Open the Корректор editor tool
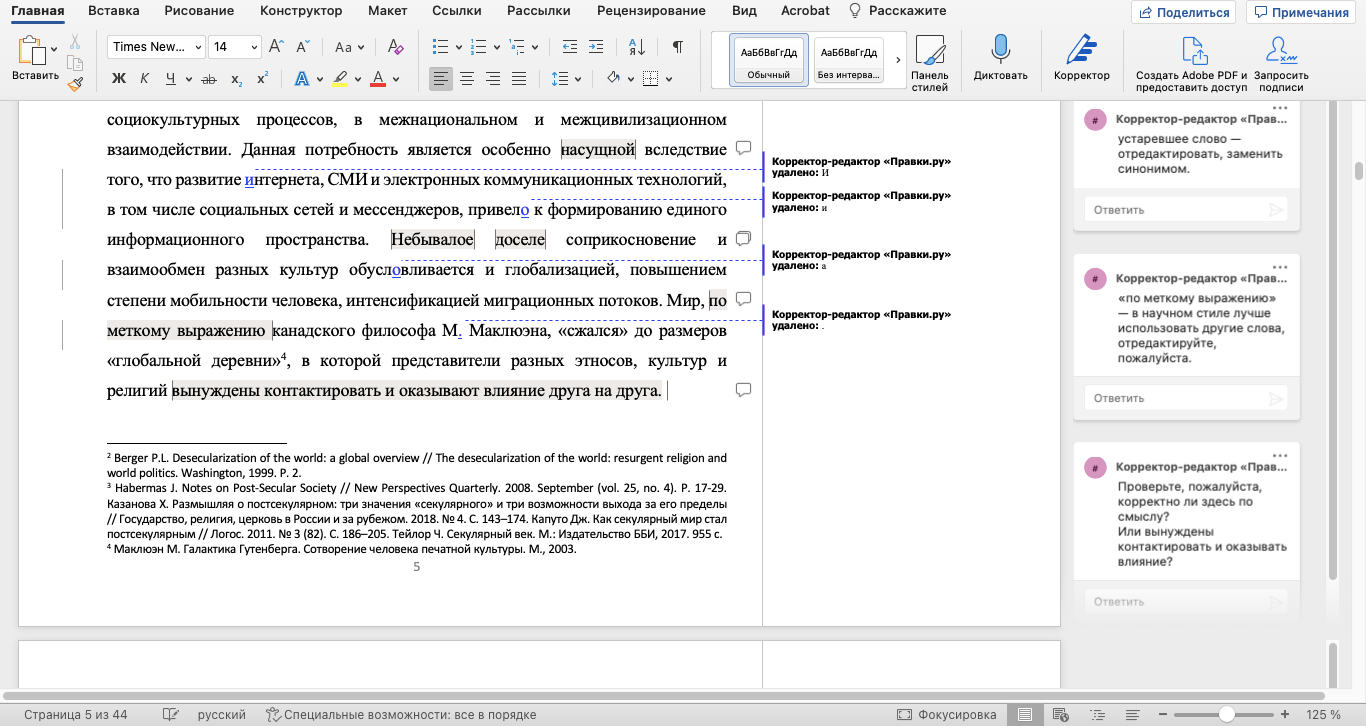 (1082, 57)
